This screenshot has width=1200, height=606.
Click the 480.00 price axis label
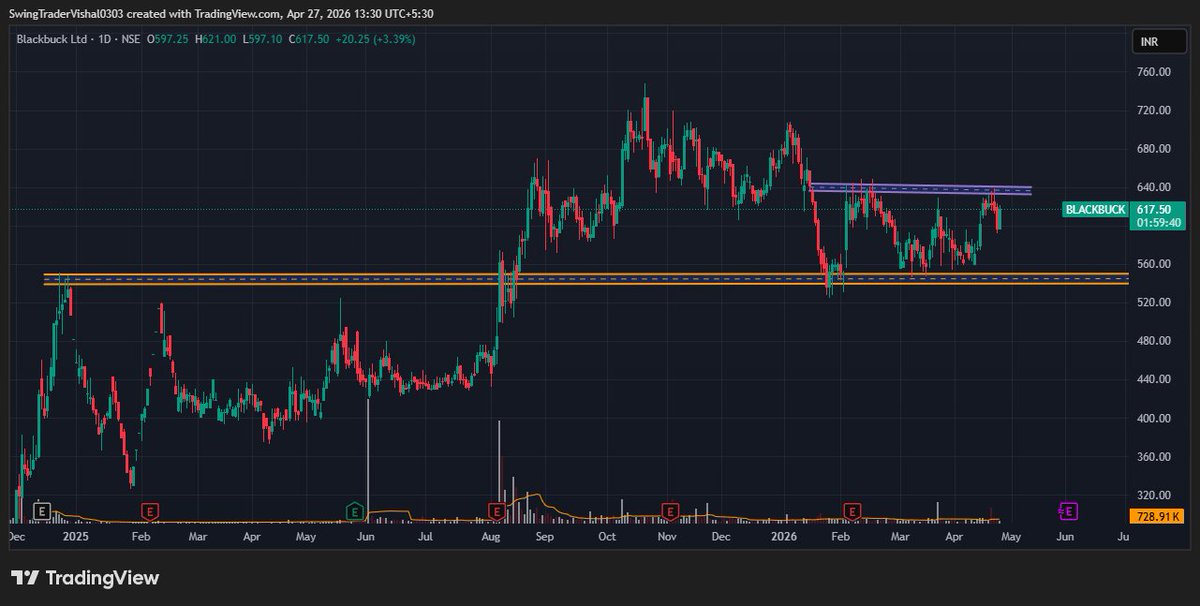[1153, 341]
